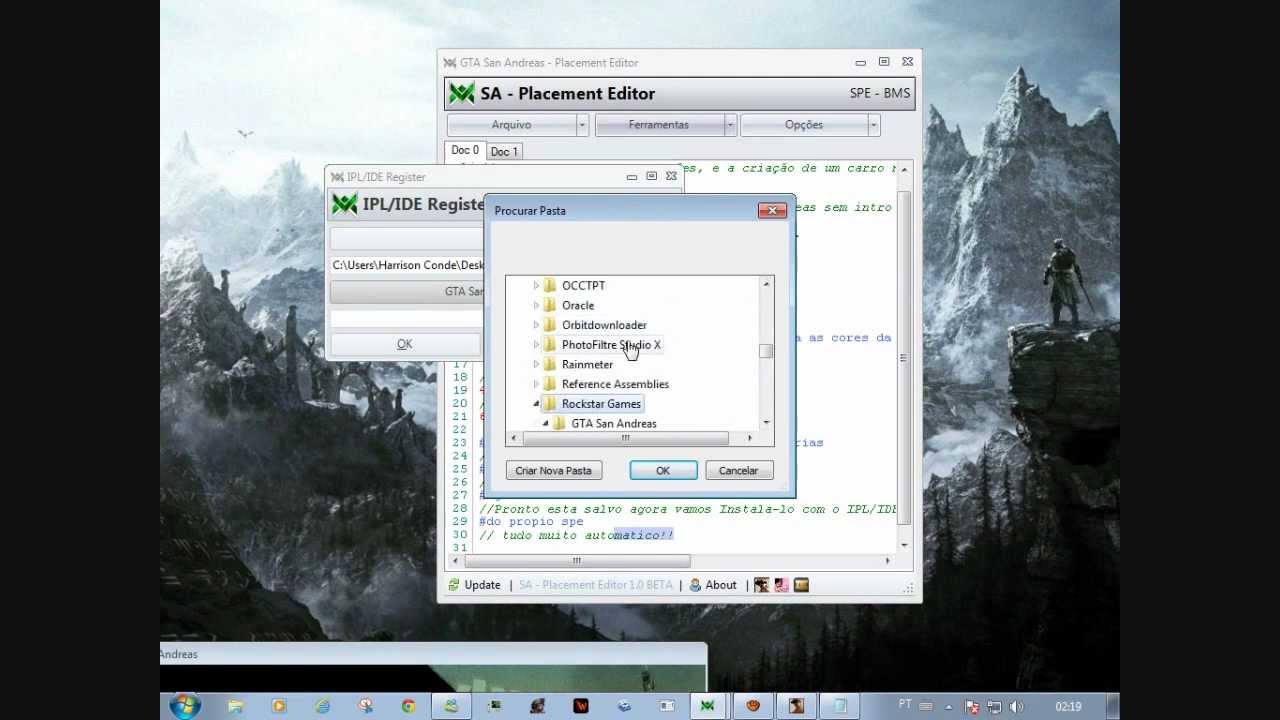Click the Oracle folder icon
This screenshot has height=720, width=1280.
(x=549, y=305)
